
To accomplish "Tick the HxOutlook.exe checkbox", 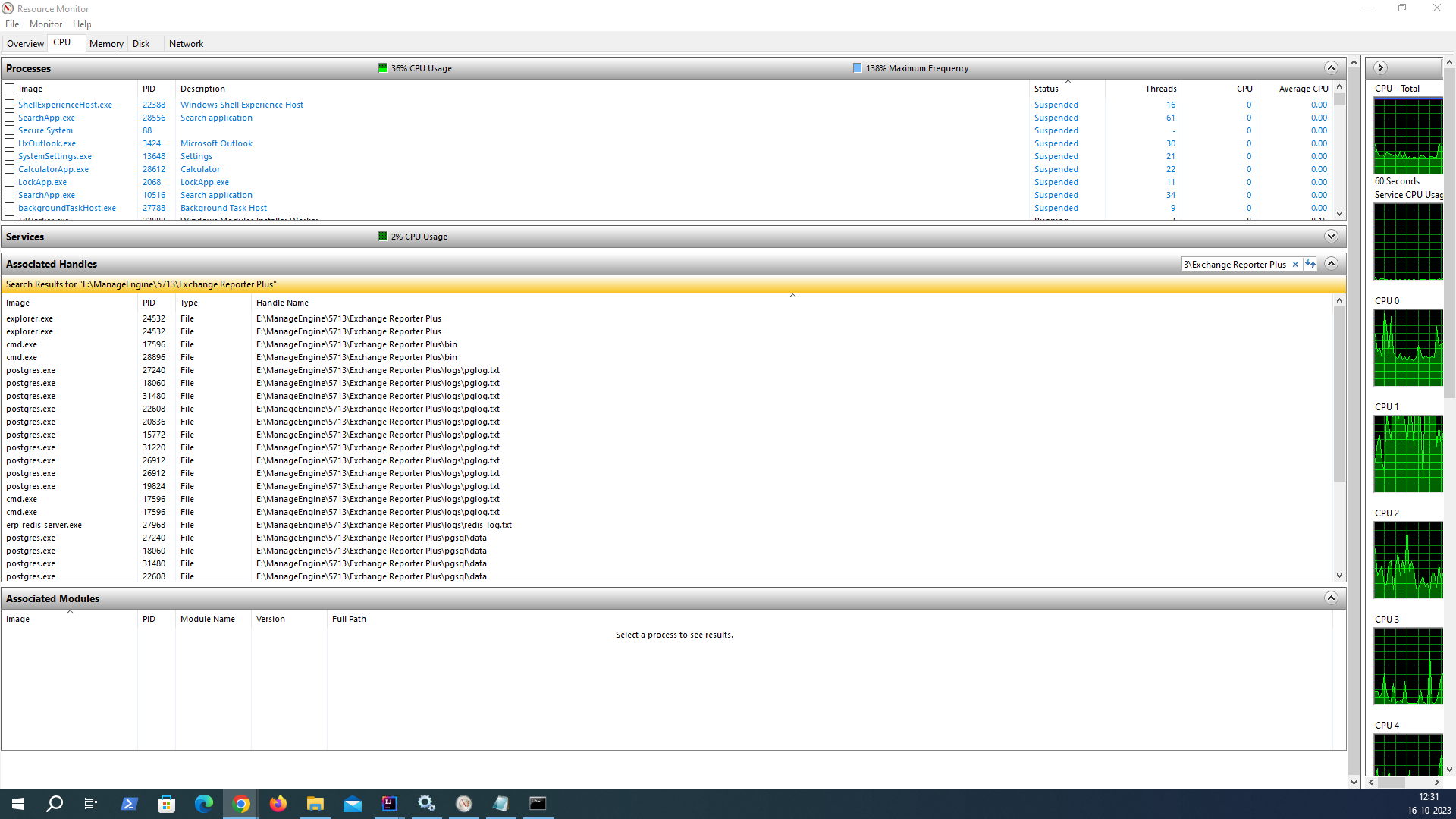I will tap(10, 143).
